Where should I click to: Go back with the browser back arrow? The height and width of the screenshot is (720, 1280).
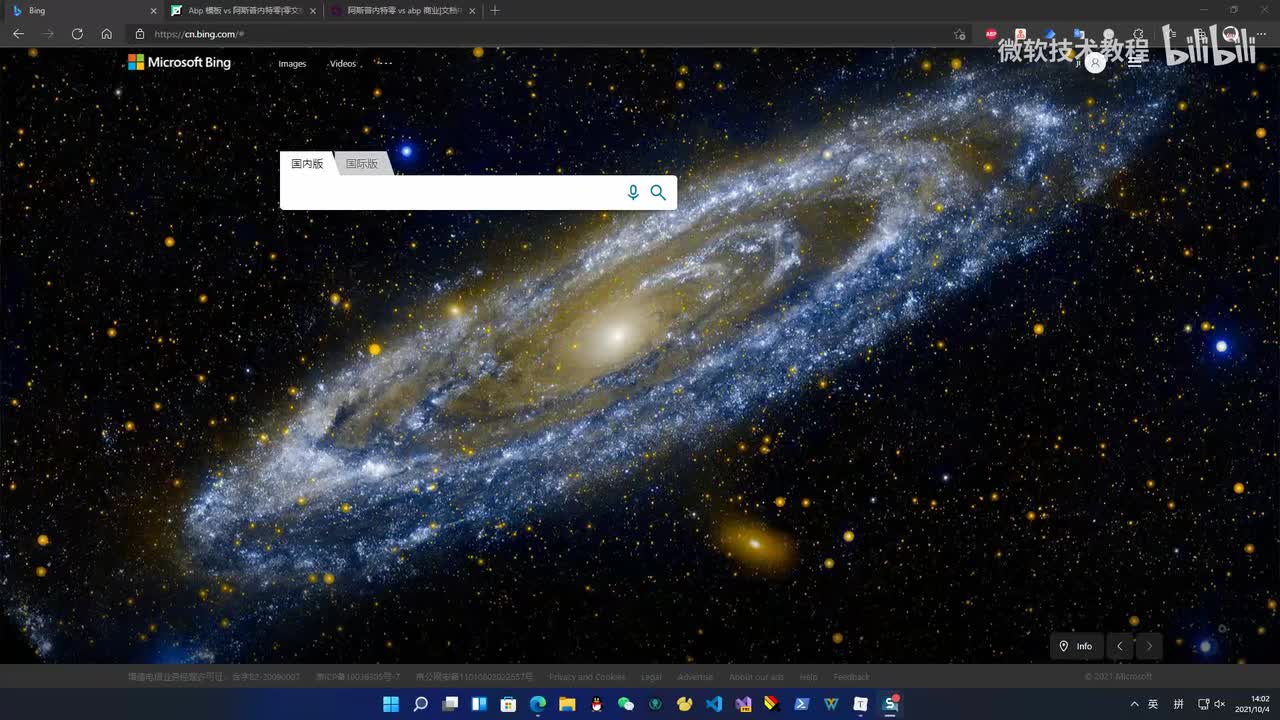pos(18,34)
